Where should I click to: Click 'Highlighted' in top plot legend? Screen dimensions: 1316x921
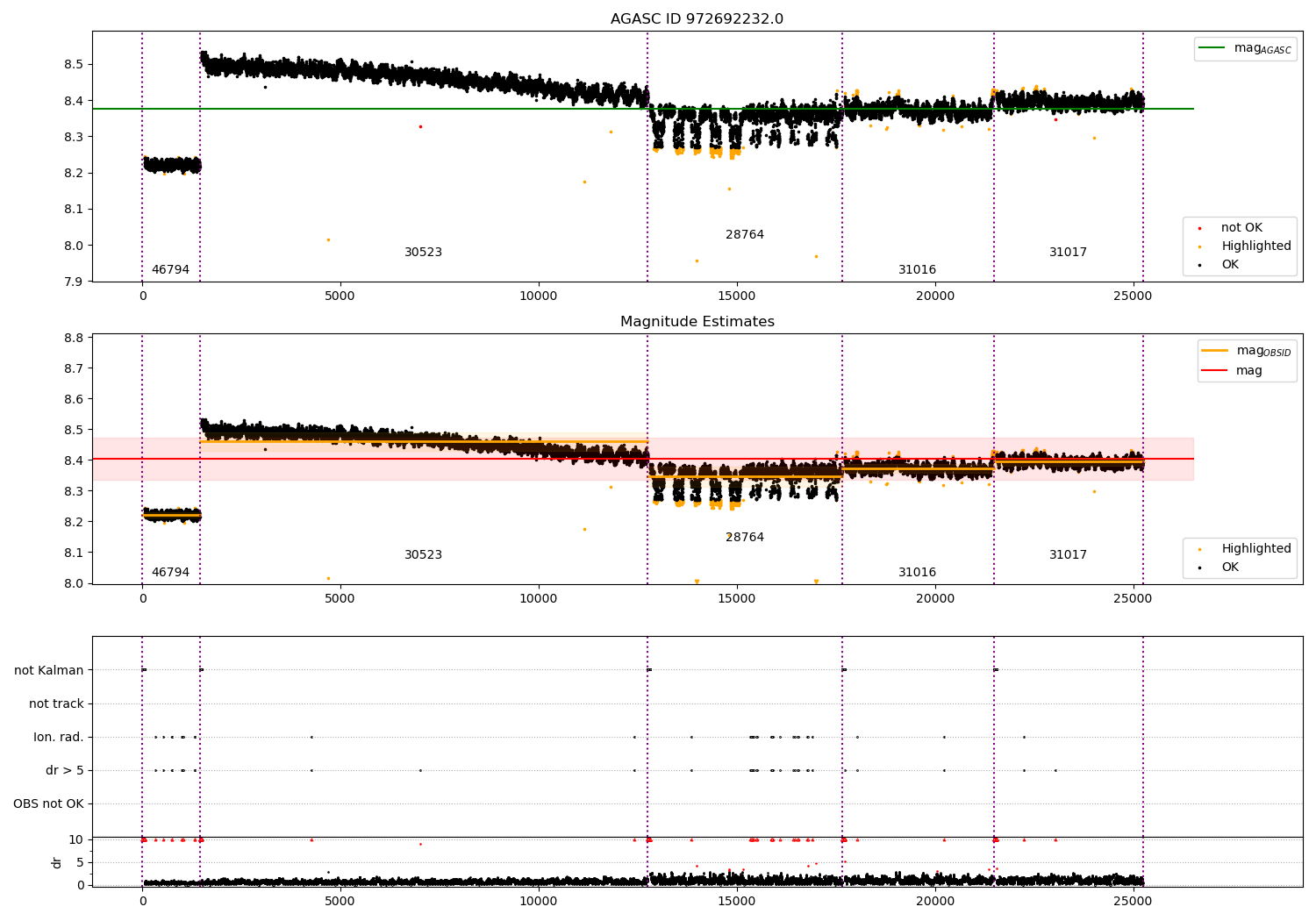1243,246
